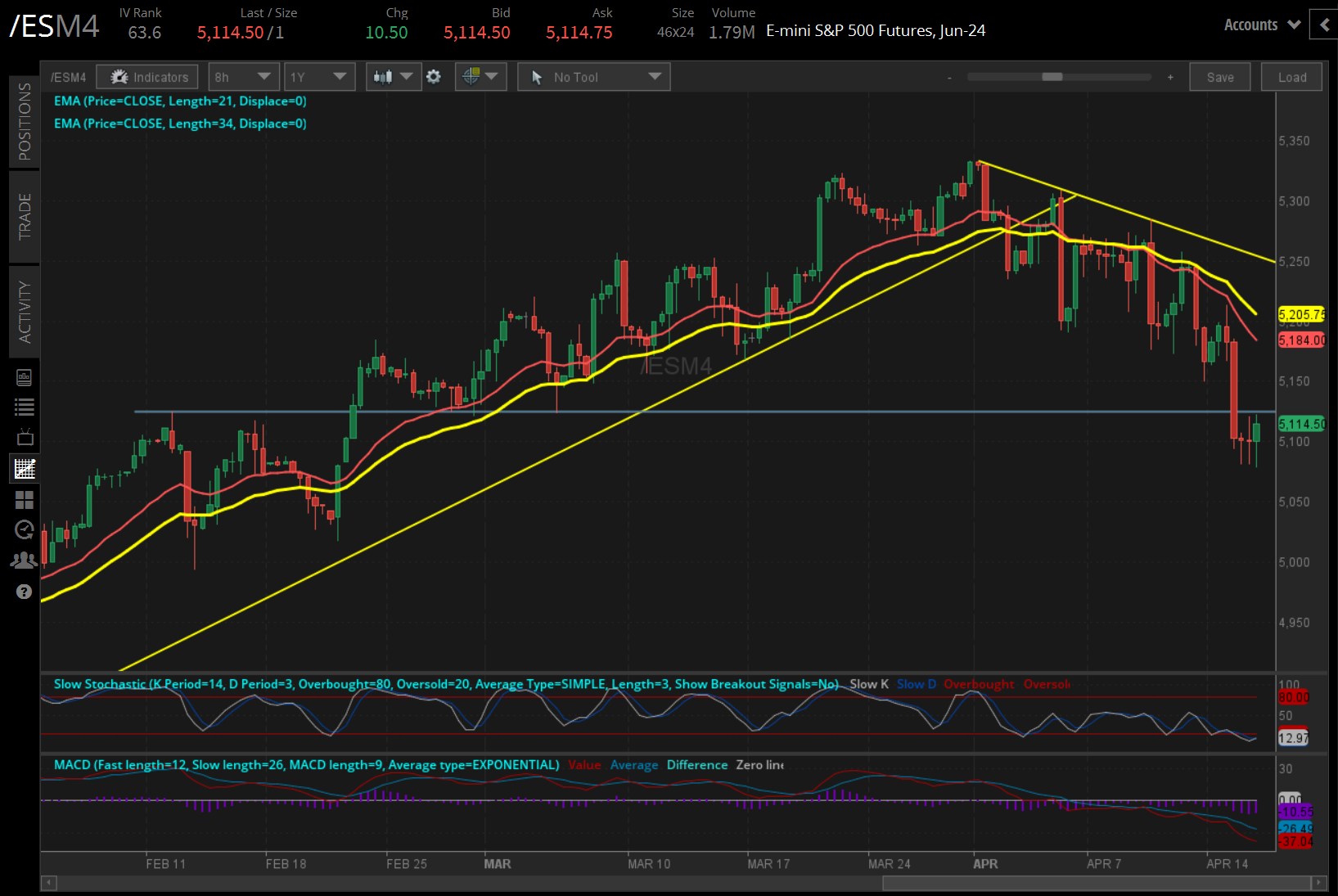
Task: Click the zoom-in plus sign
Action: (1170, 77)
